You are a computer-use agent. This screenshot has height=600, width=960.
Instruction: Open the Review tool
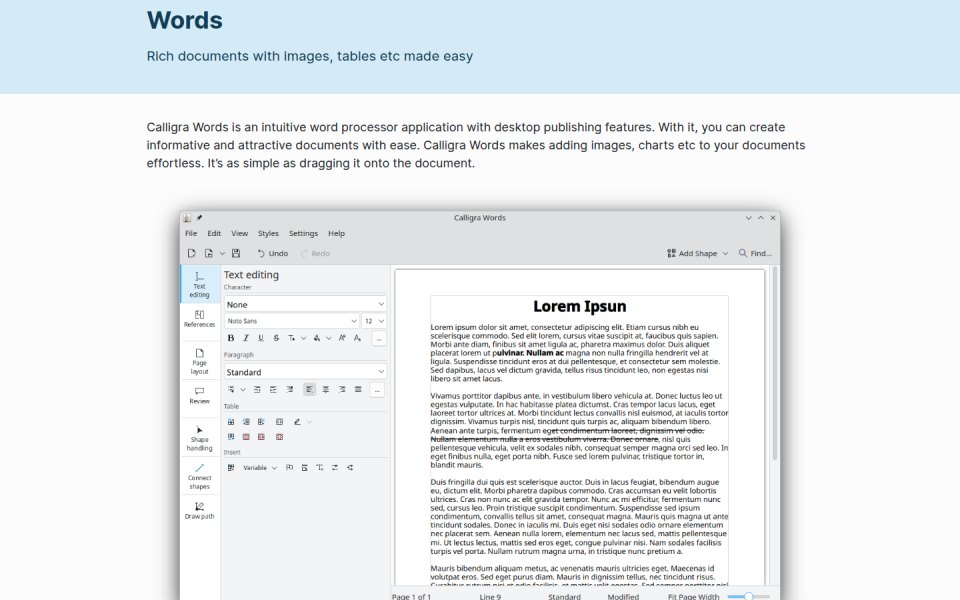click(200, 396)
